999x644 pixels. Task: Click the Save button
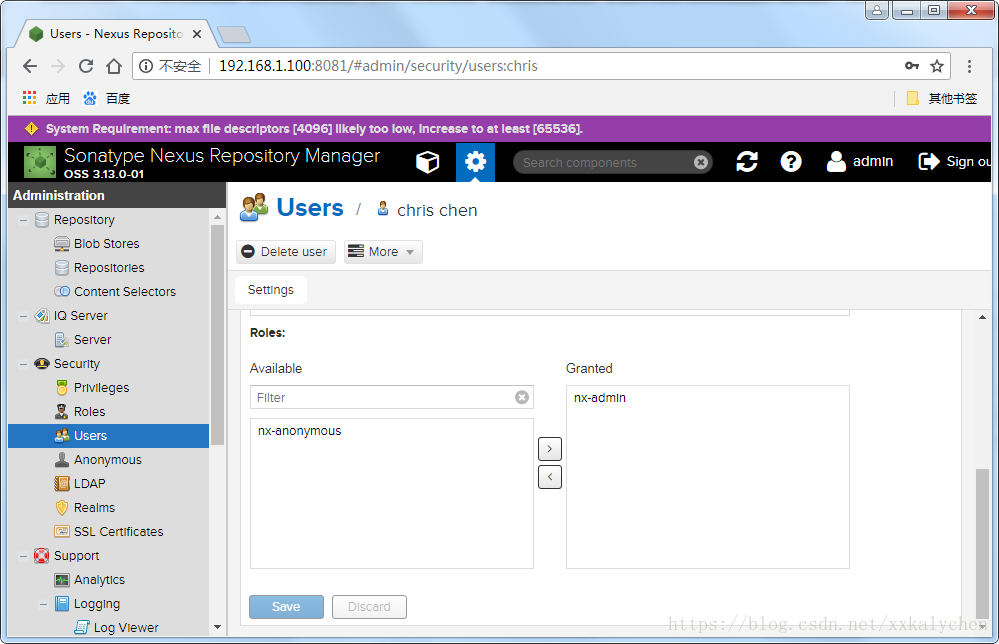[x=286, y=607]
